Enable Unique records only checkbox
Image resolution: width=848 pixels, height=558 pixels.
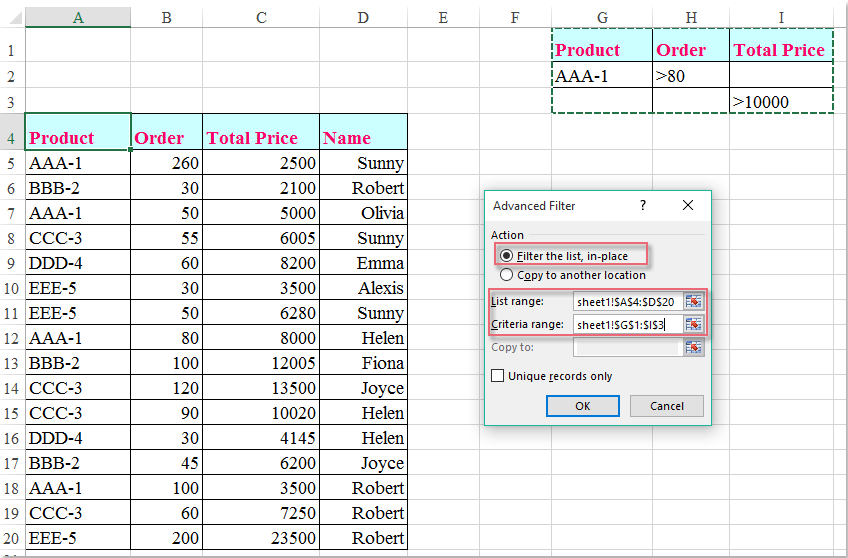pyautogui.click(x=498, y=376)
